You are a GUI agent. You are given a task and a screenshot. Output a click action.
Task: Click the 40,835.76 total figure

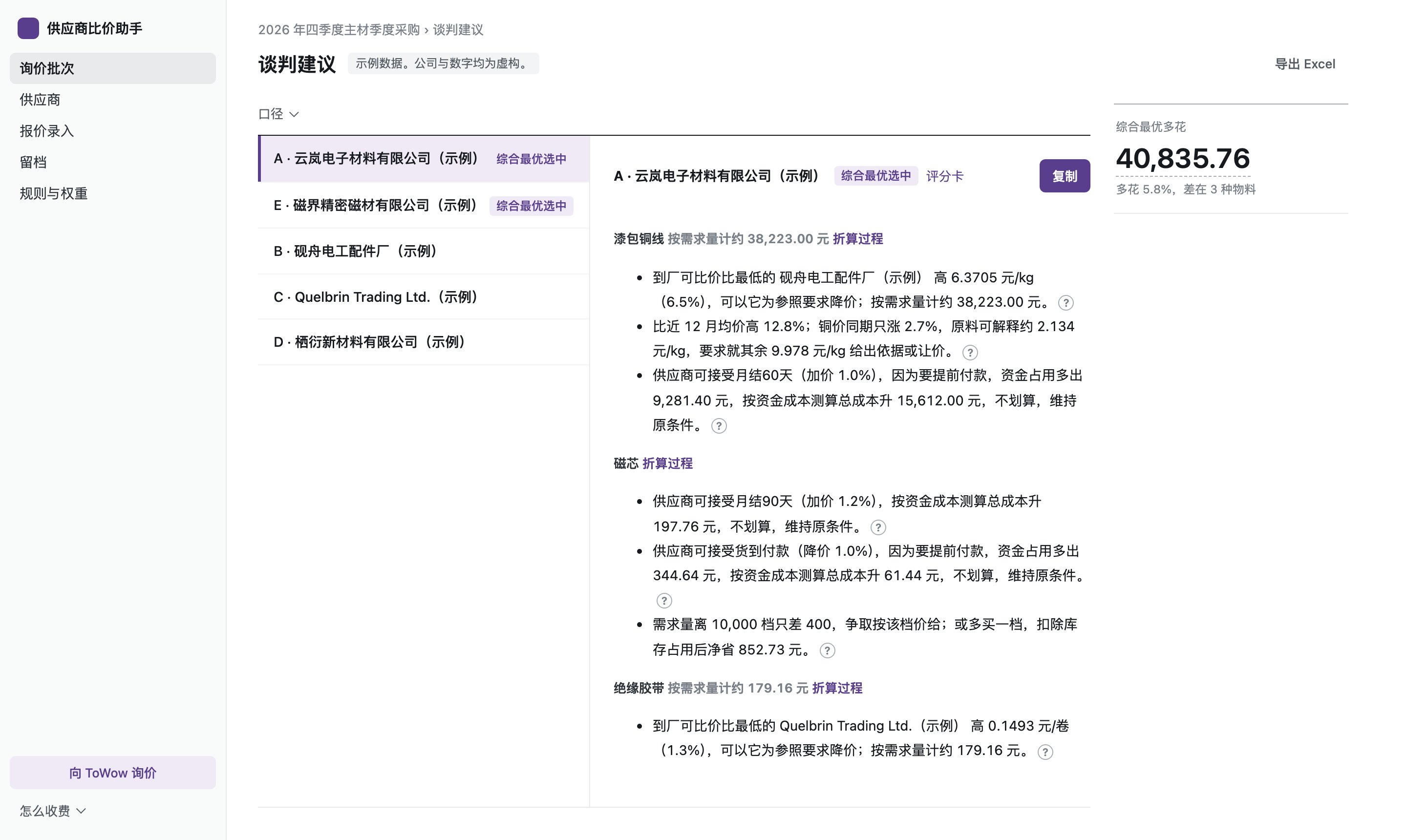pyautogui.click(x=1182, y=159)
